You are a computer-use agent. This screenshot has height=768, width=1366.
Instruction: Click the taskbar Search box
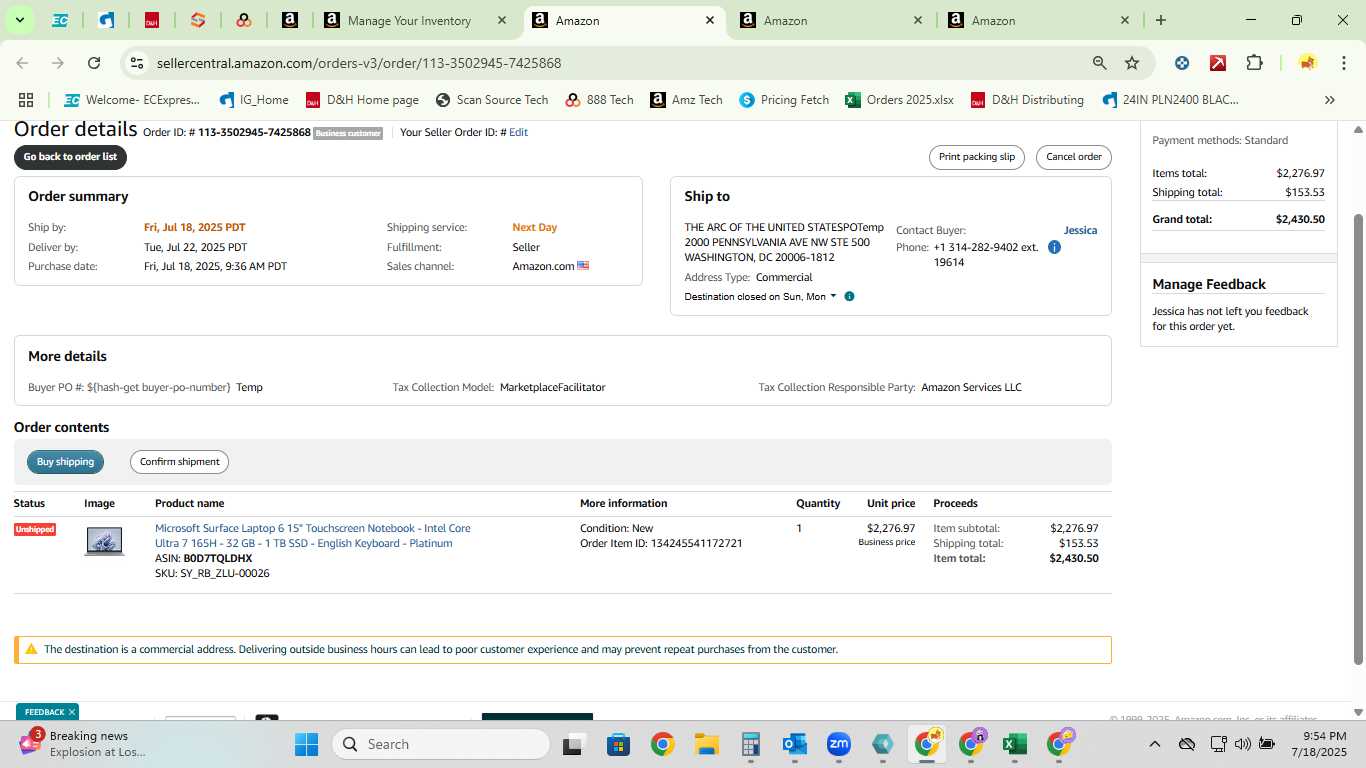click(x=441, y=744)
